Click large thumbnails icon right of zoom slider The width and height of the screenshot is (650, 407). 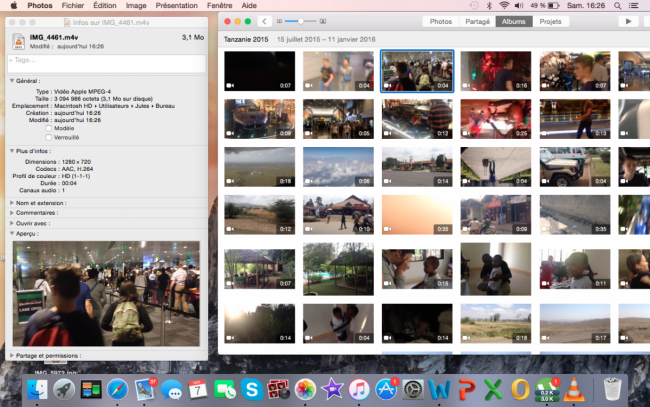[x=323, y=21]
